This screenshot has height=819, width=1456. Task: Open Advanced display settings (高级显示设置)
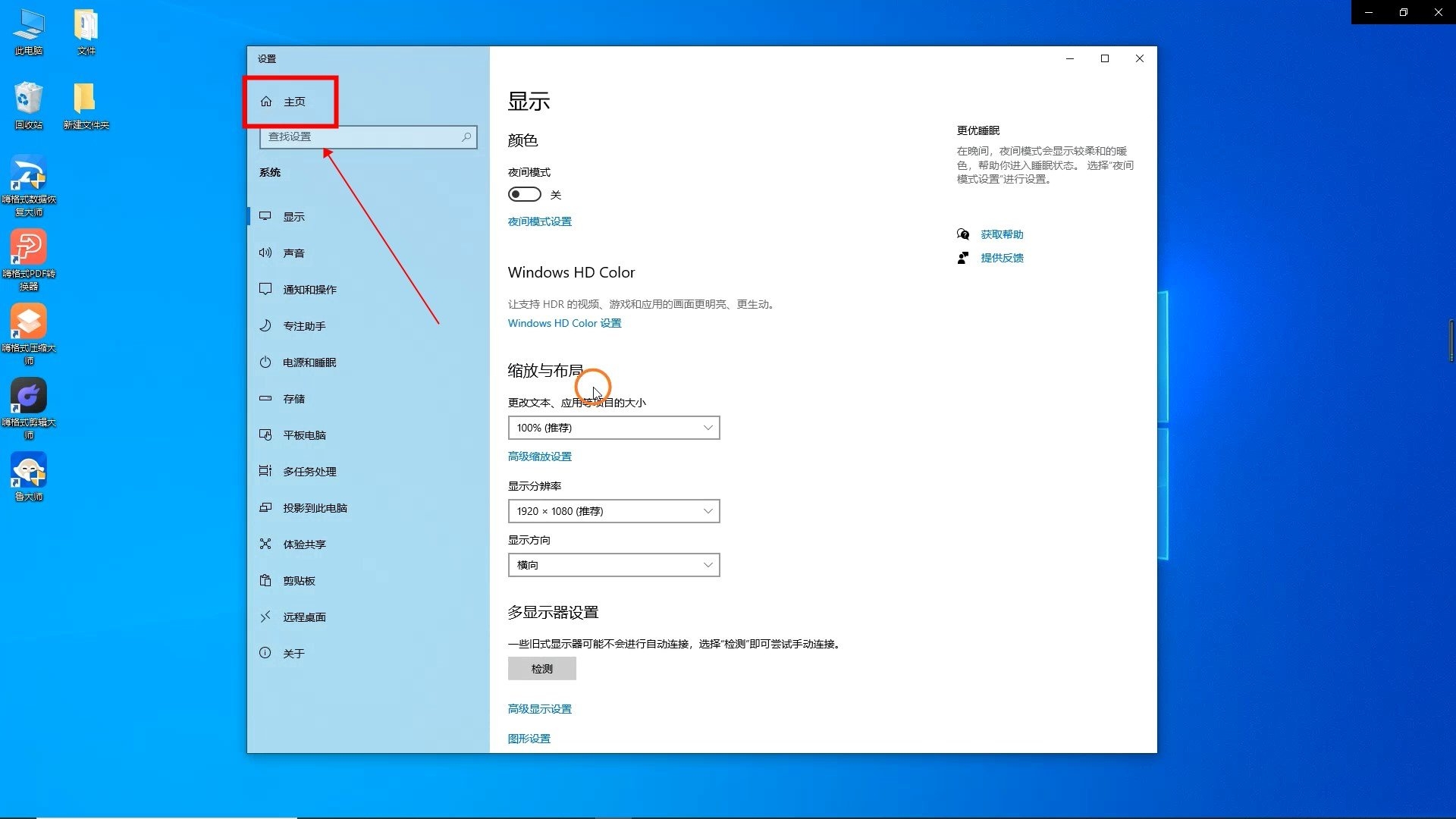[x=539, y=708]
